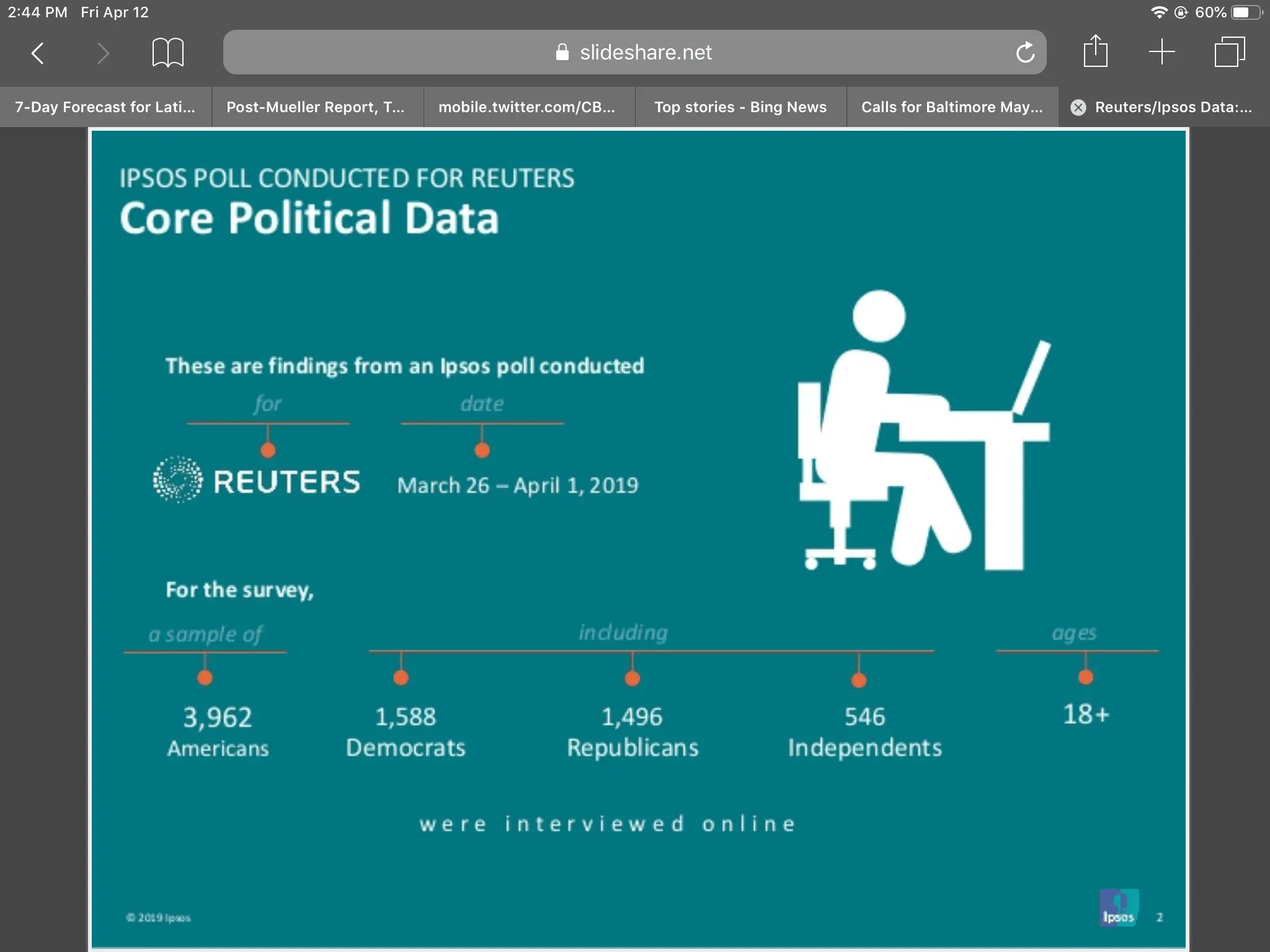Tap the Safari back arrow
The image size is (1270, 952).
(x=38, y=53)
